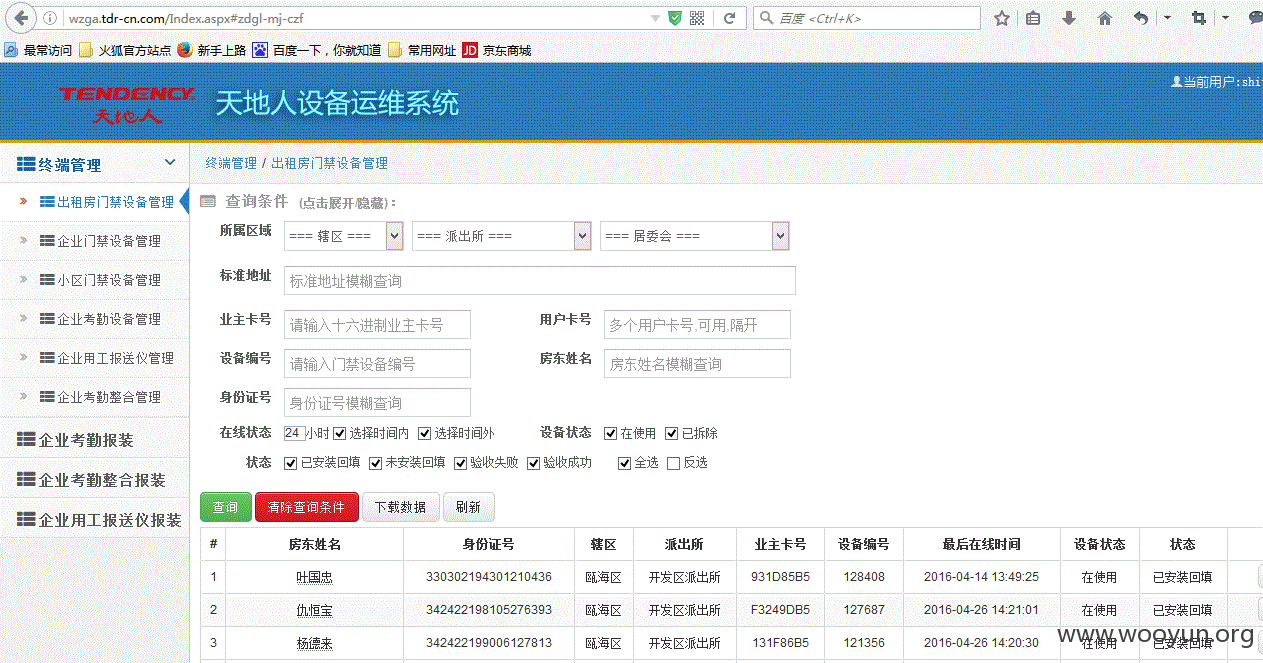Toggle the 选择时间外 checkbox

click(425, 433)
